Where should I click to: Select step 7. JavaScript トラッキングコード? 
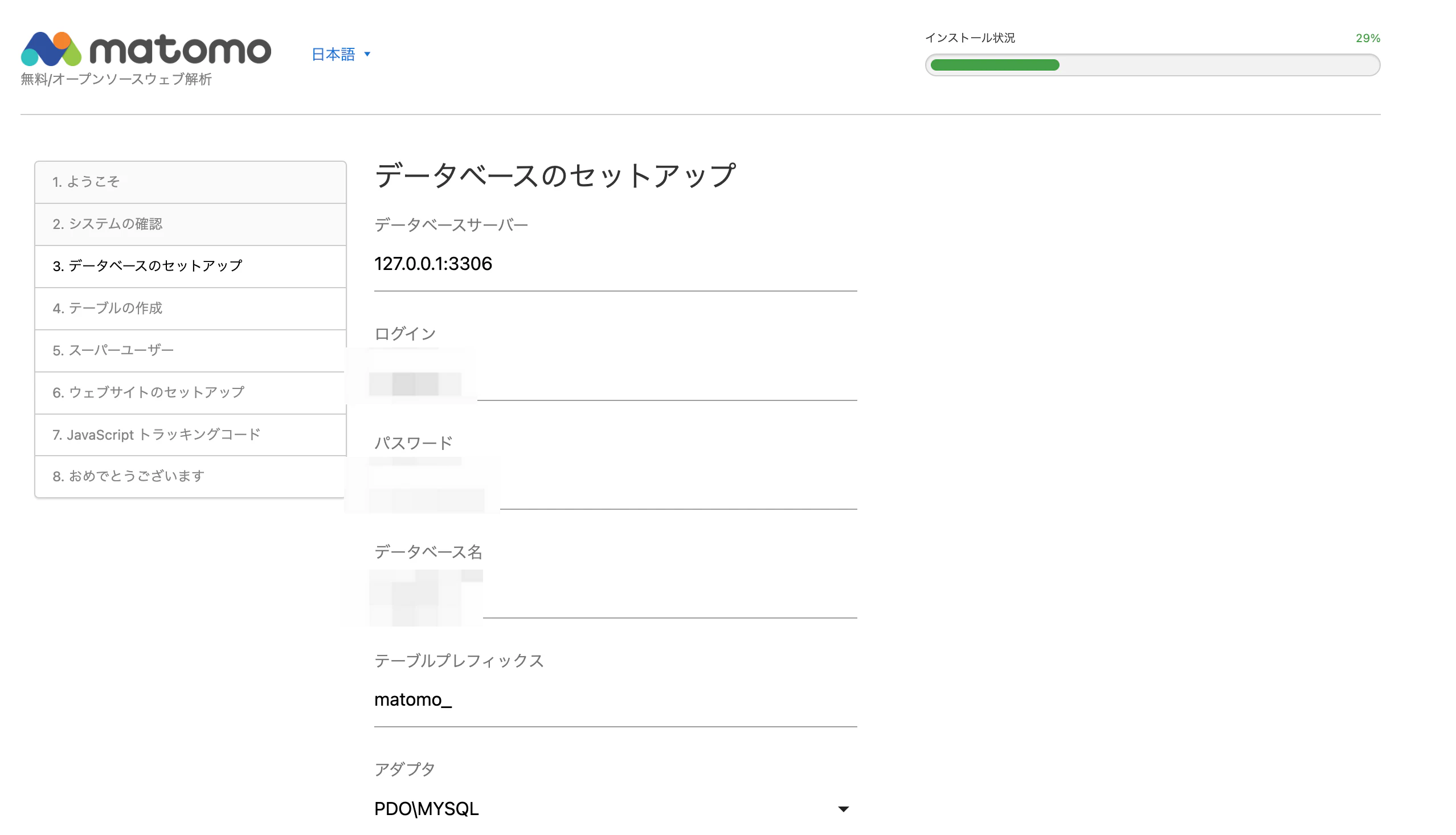click(x=190, y=435)
